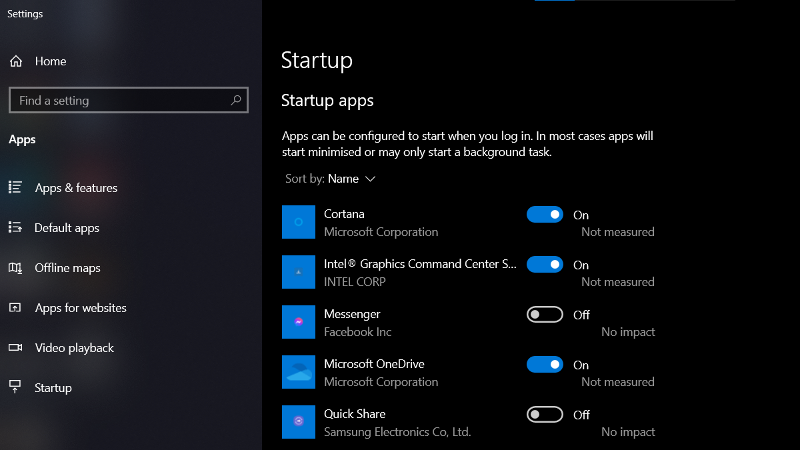Click OneDrive's Not measured impact label
Viewport: 800px width, 450px height.
click(x=618, y=382)
